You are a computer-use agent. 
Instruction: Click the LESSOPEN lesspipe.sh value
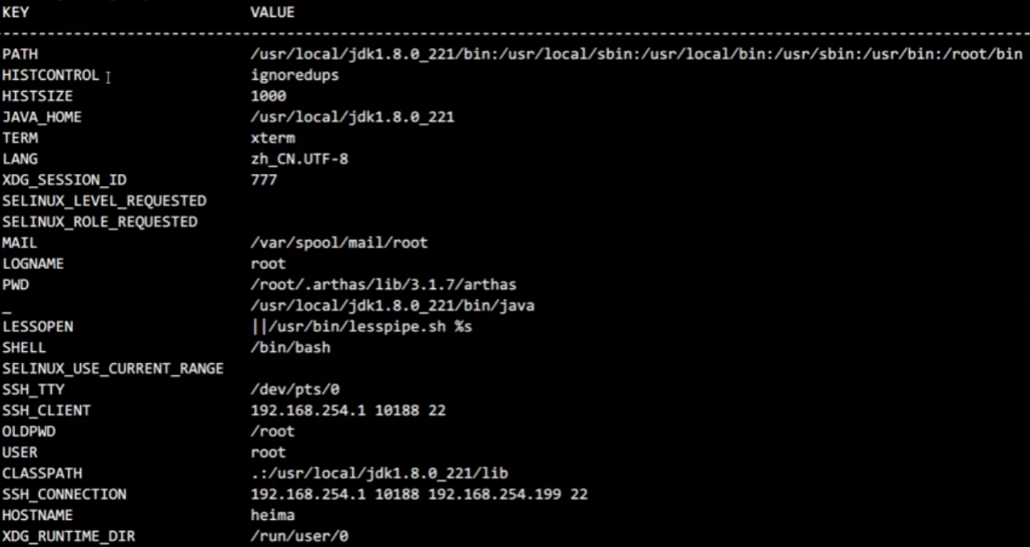point(361,327)
